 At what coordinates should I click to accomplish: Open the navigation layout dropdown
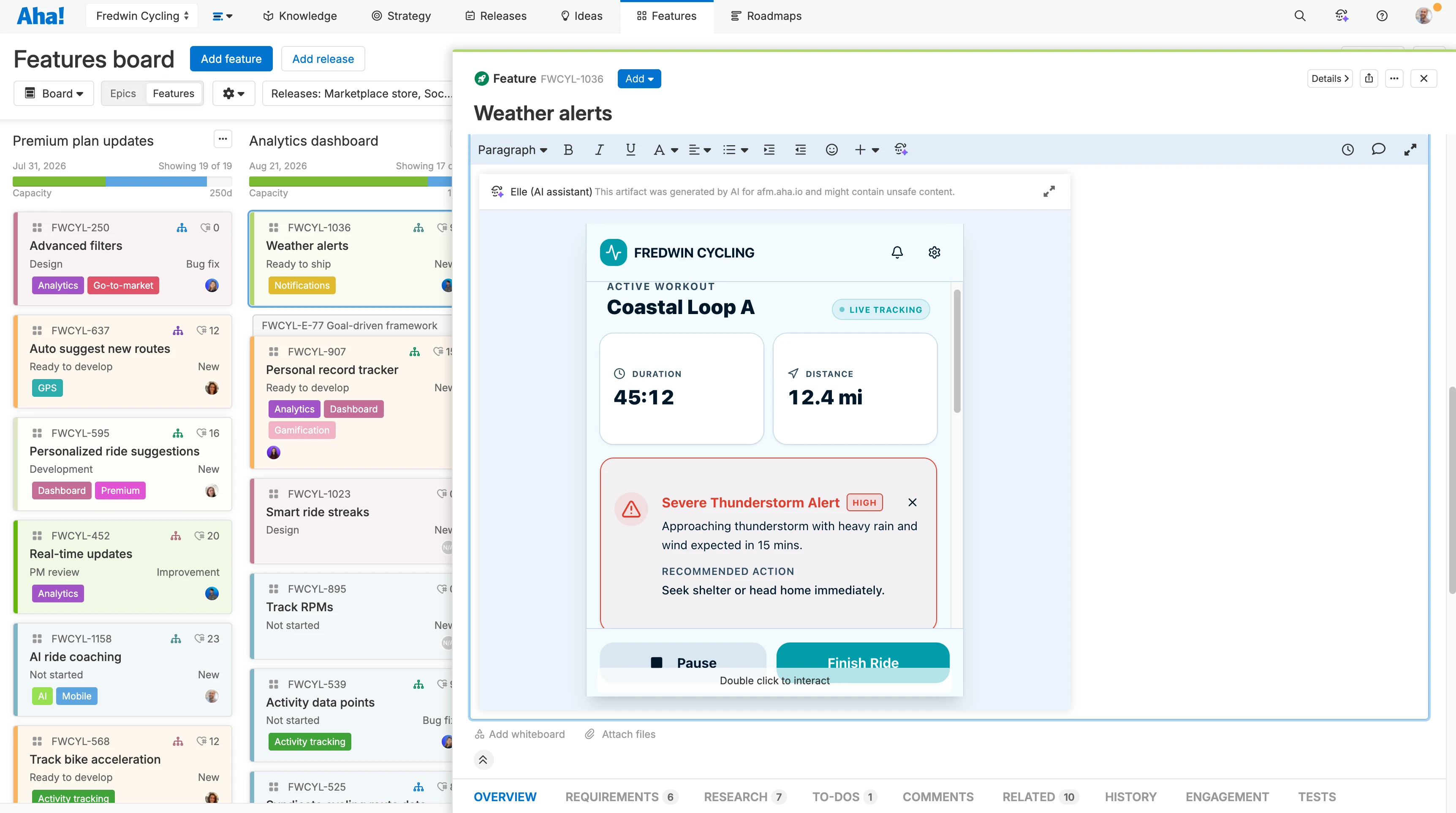222,16
